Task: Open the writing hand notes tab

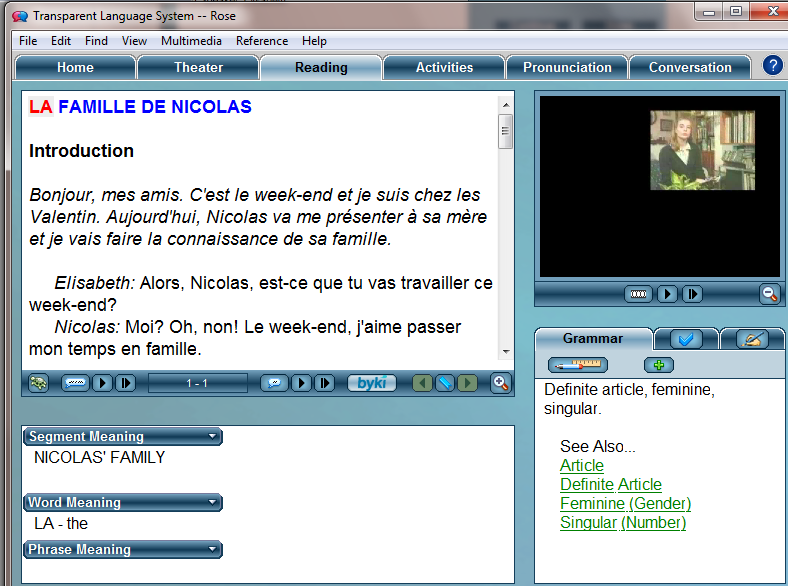Action: click(751, 339)
